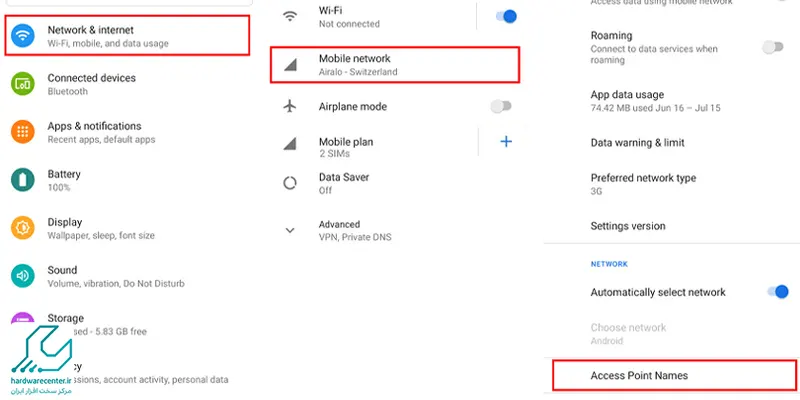Open Preferred network type 3G selector
800x400 pixels.
tap(671, 184)
